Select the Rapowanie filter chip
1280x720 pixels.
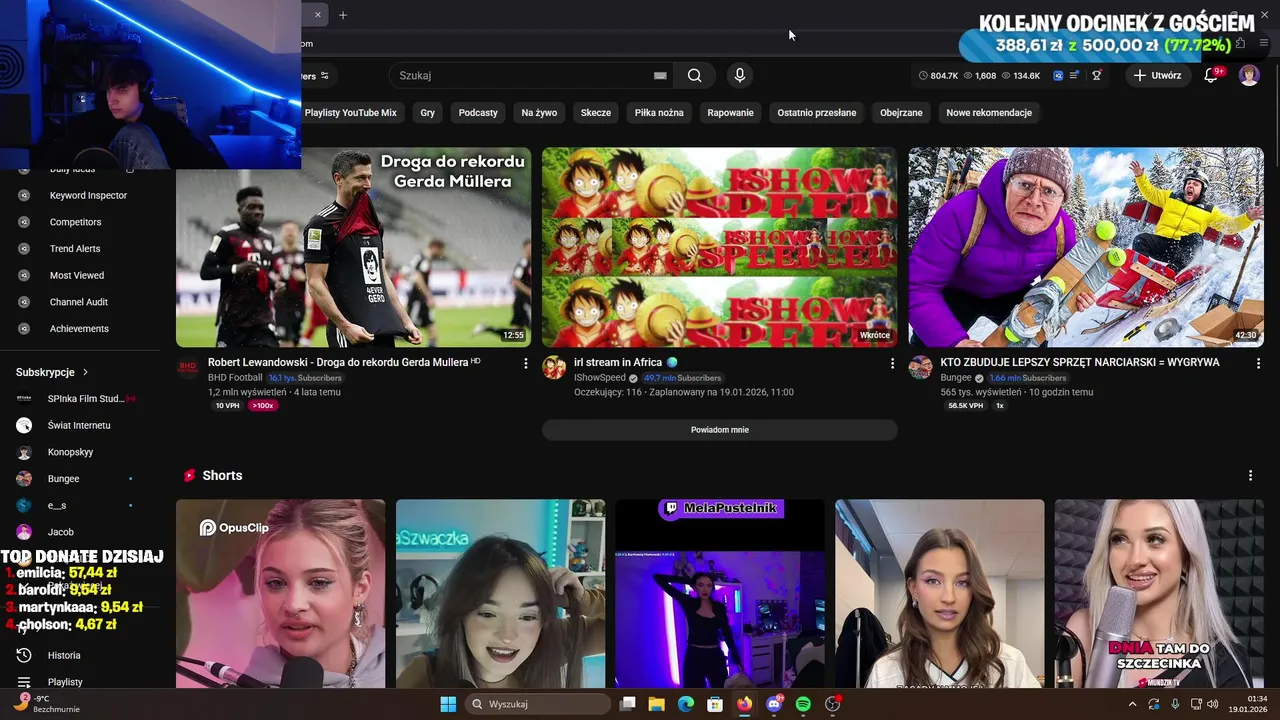731,113
